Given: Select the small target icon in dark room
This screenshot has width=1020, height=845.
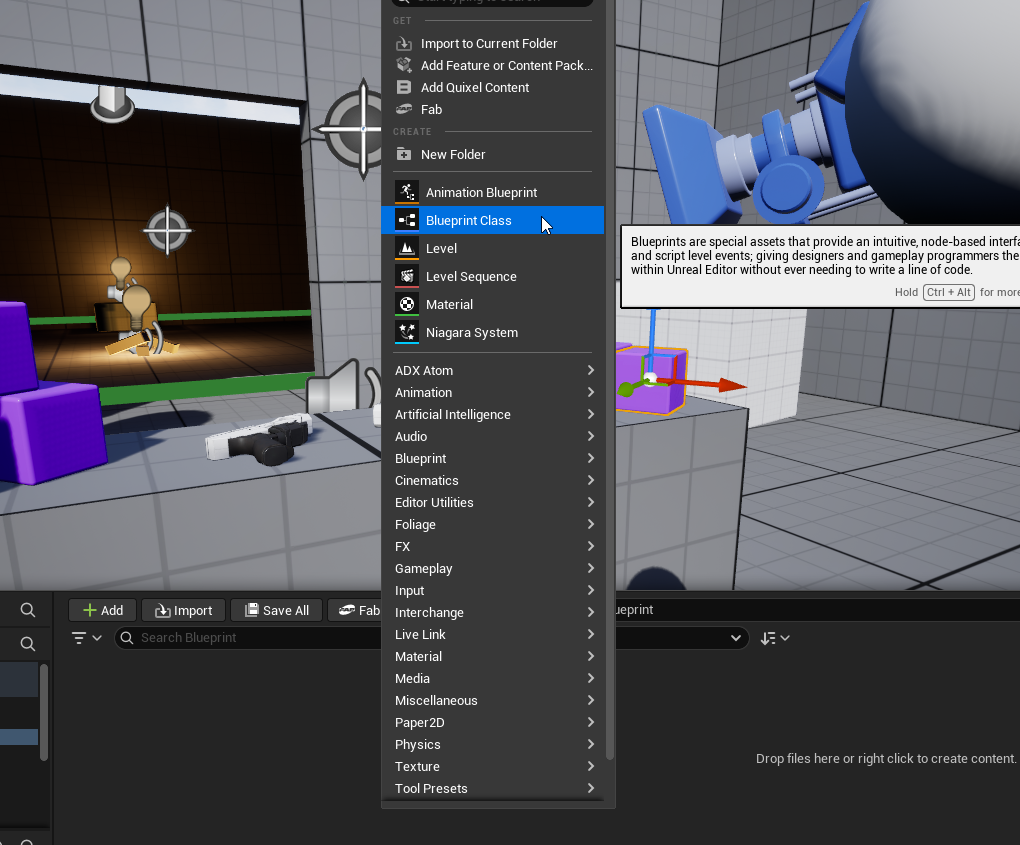Looking at the screenshot, I should (168, 230).
